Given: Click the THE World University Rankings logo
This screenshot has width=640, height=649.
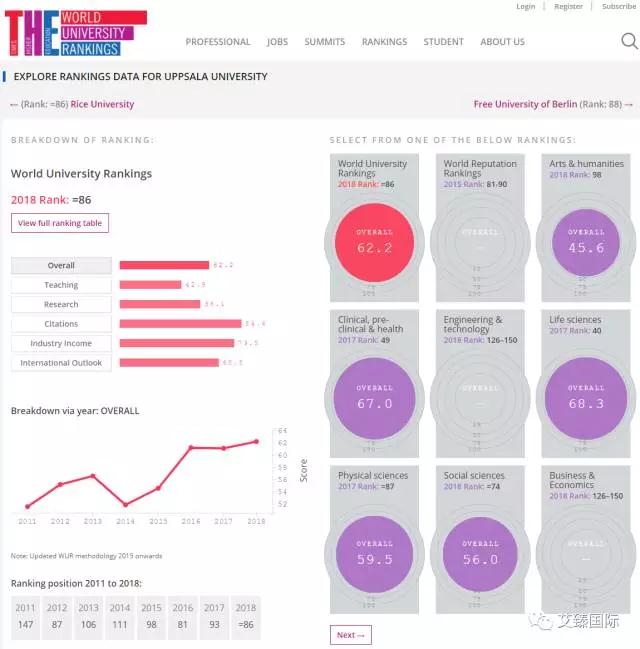Looking at the screenshot, I should click(76, 32).
